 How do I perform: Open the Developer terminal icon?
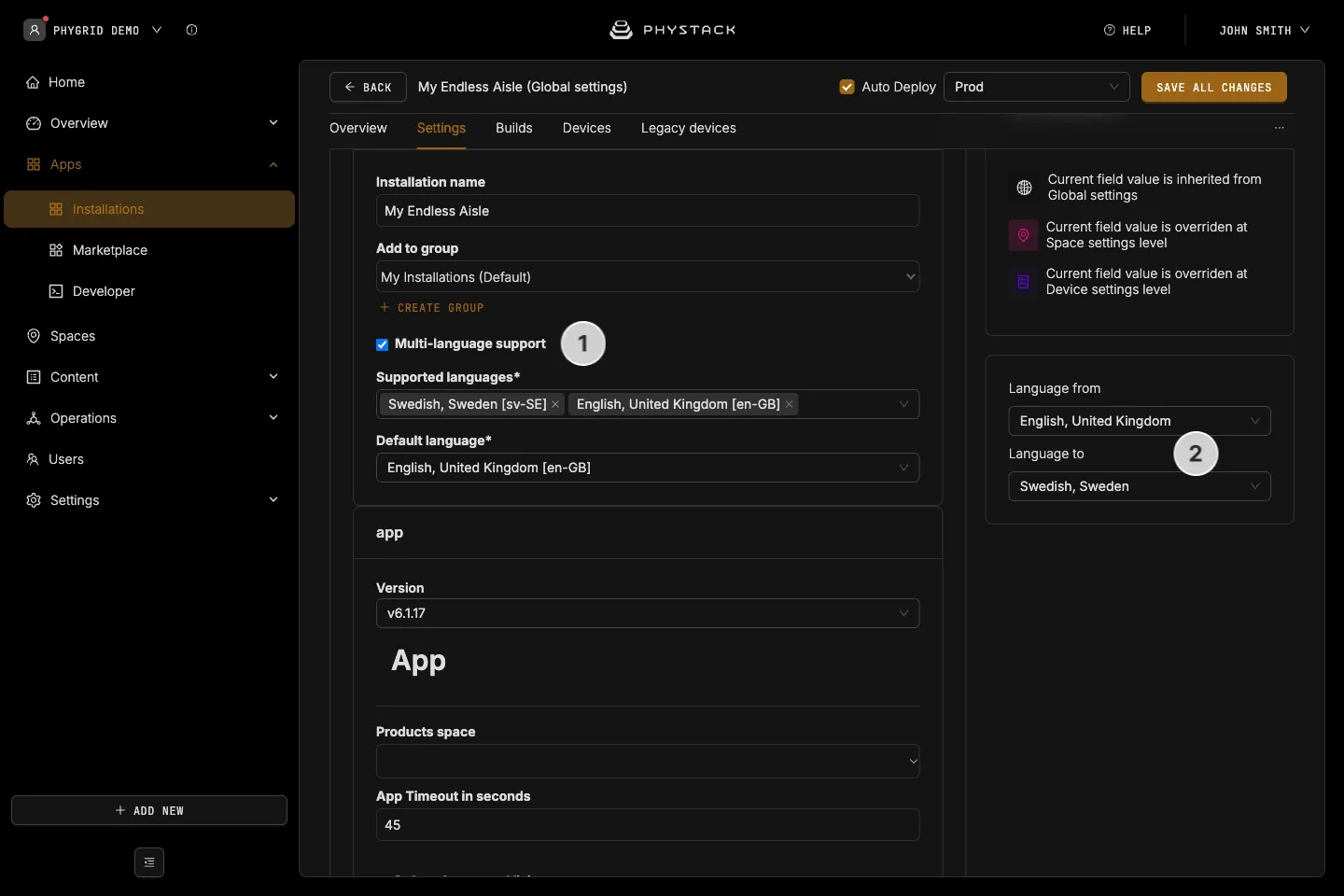click(56, 291)
